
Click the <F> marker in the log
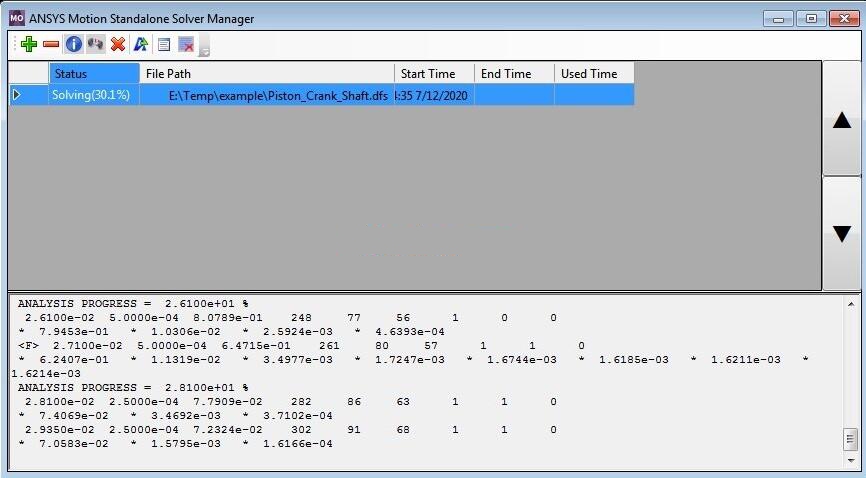pyautogui.click(x=28, y=346)
